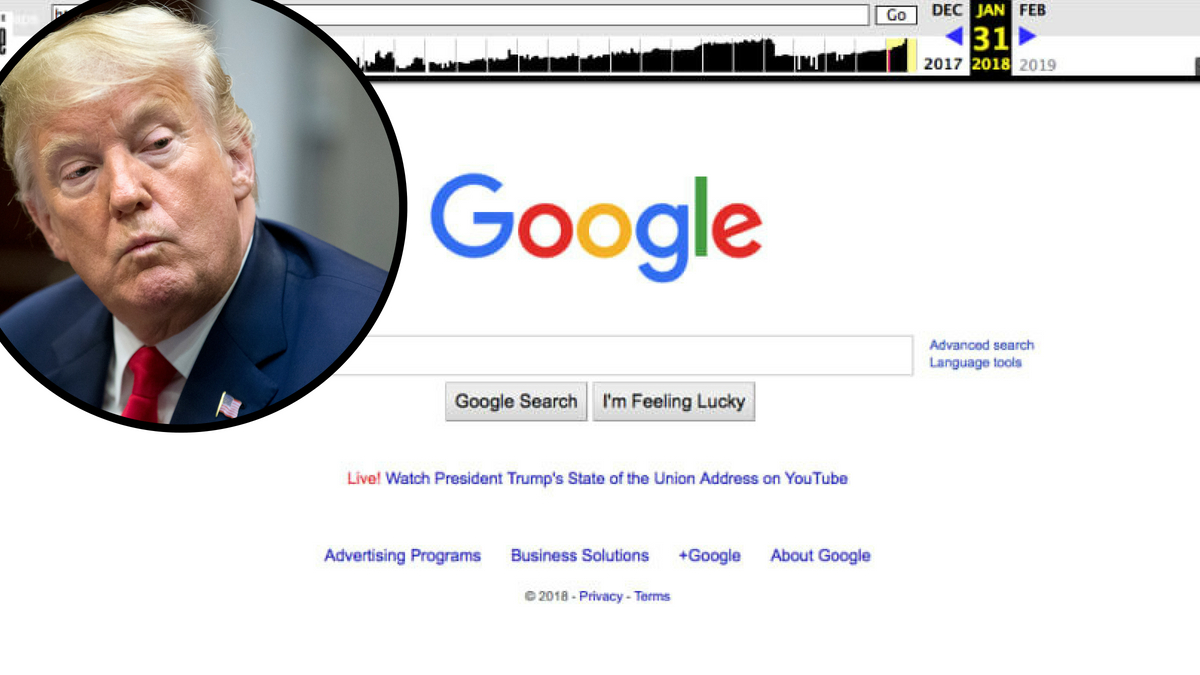Screen dimensions: 1200x675
Task: Click the next capture blue right arrow
Action: pos(1028,37)
